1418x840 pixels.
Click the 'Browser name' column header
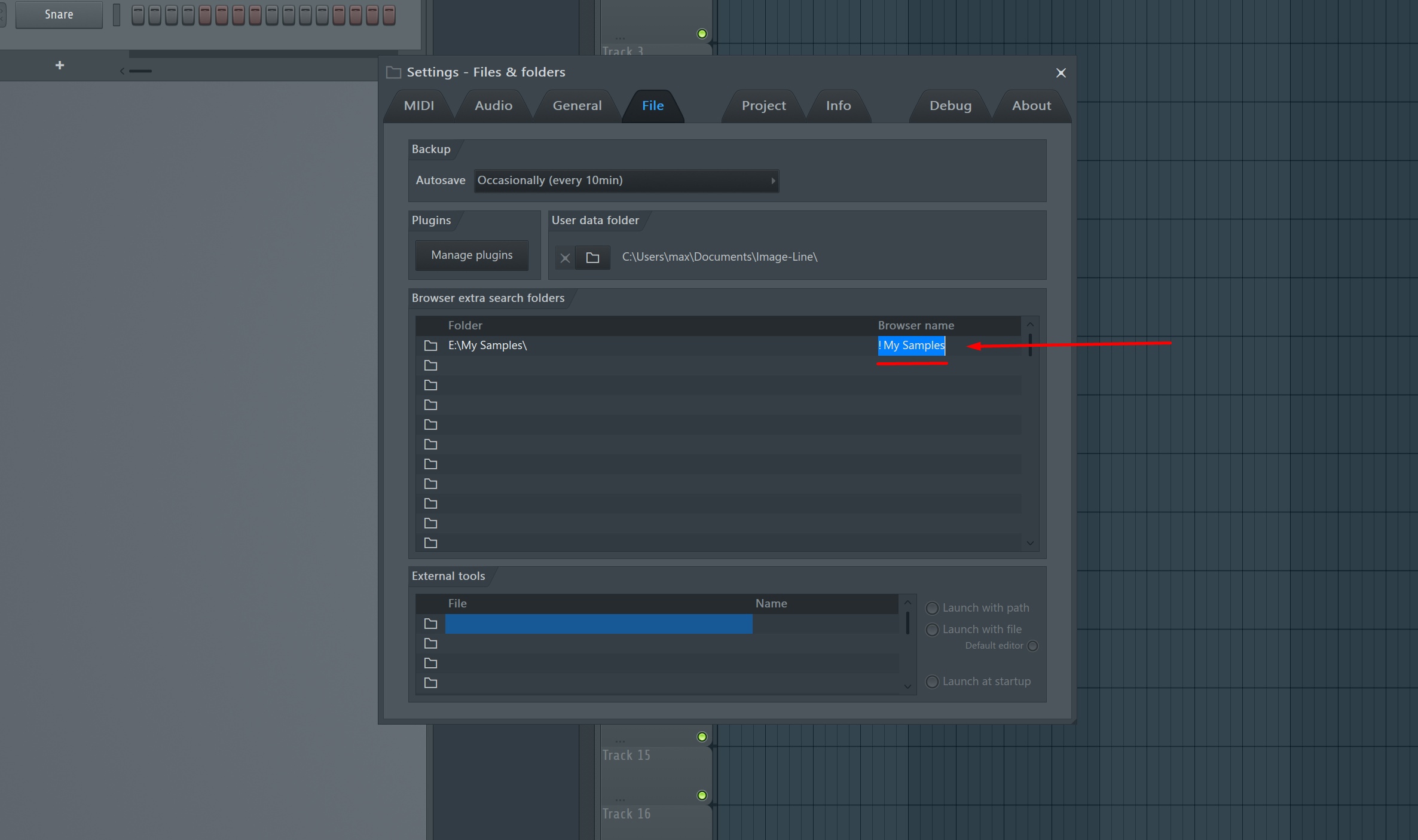(916, 326)
